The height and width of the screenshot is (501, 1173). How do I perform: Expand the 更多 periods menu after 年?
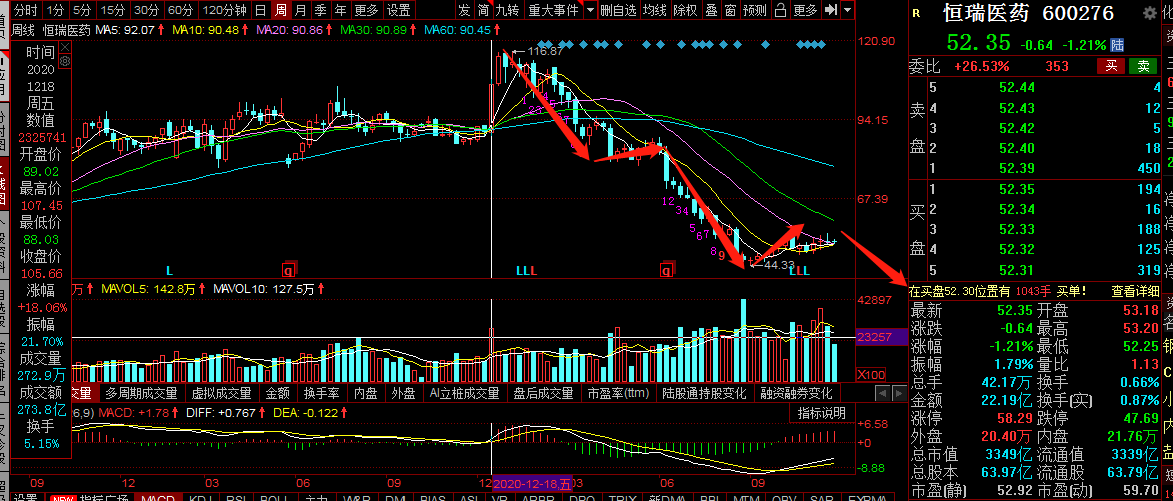pos(367,10)
